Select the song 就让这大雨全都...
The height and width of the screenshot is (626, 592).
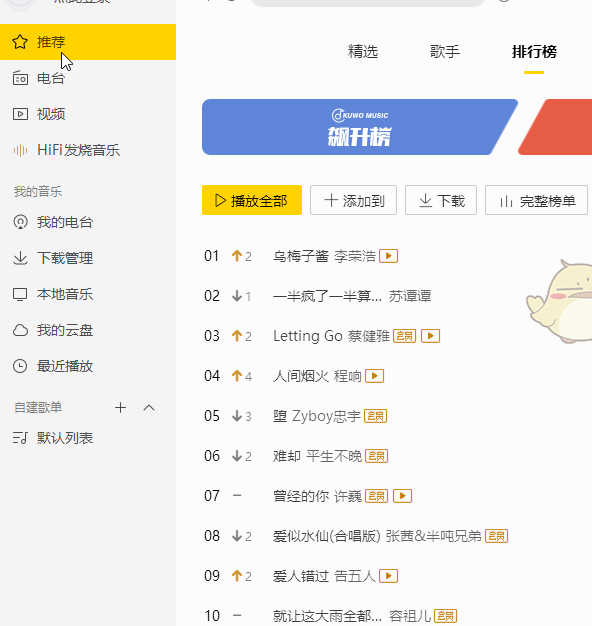tap(327, 616)
